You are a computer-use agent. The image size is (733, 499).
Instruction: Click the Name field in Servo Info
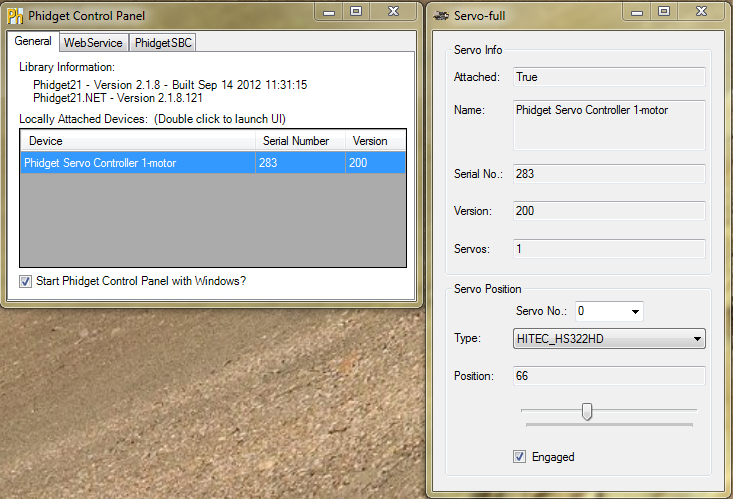tap(609, 125)
